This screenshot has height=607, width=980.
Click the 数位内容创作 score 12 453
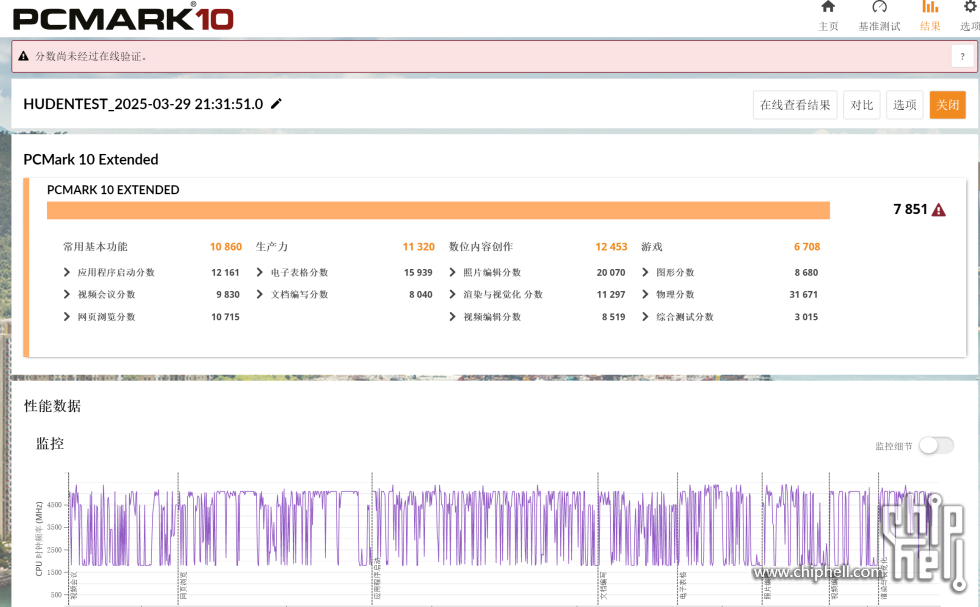pos(611,247)
